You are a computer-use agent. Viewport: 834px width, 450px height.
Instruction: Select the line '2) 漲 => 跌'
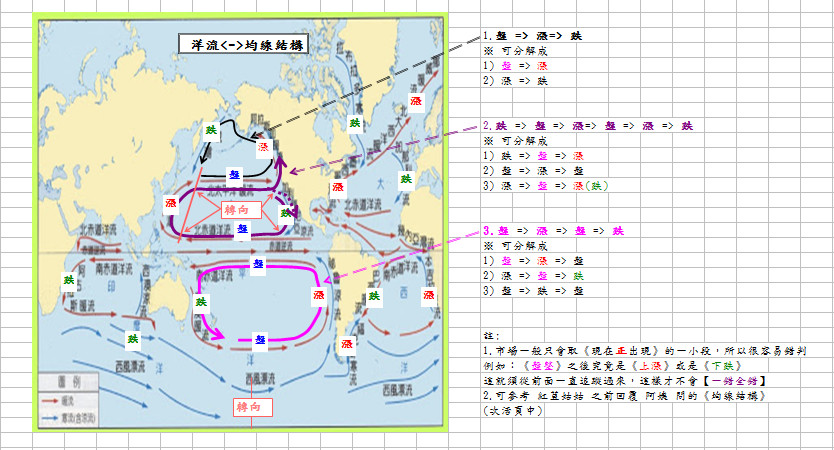tap(515, 81)
